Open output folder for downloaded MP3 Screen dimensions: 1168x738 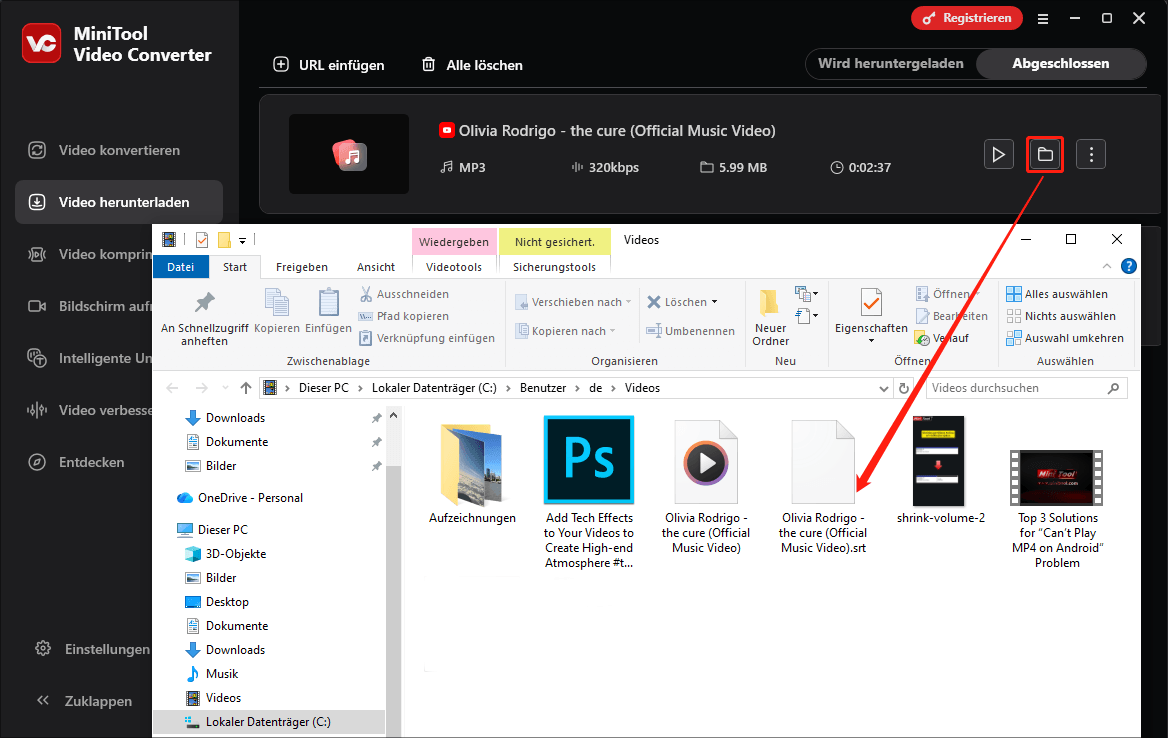(x=1045, y=154)
